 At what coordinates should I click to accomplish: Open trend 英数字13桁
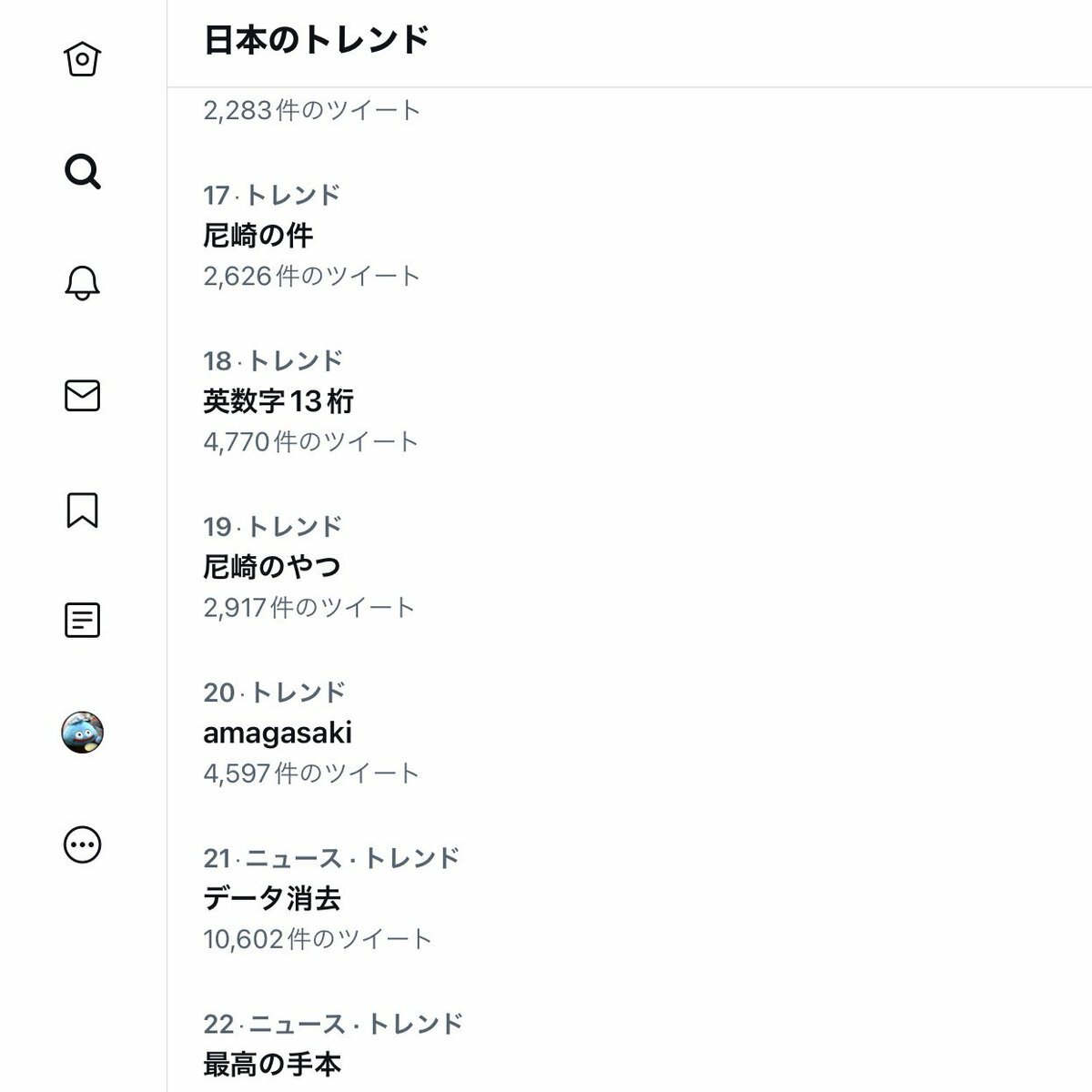pyautogui.click(x=278, y=401)
